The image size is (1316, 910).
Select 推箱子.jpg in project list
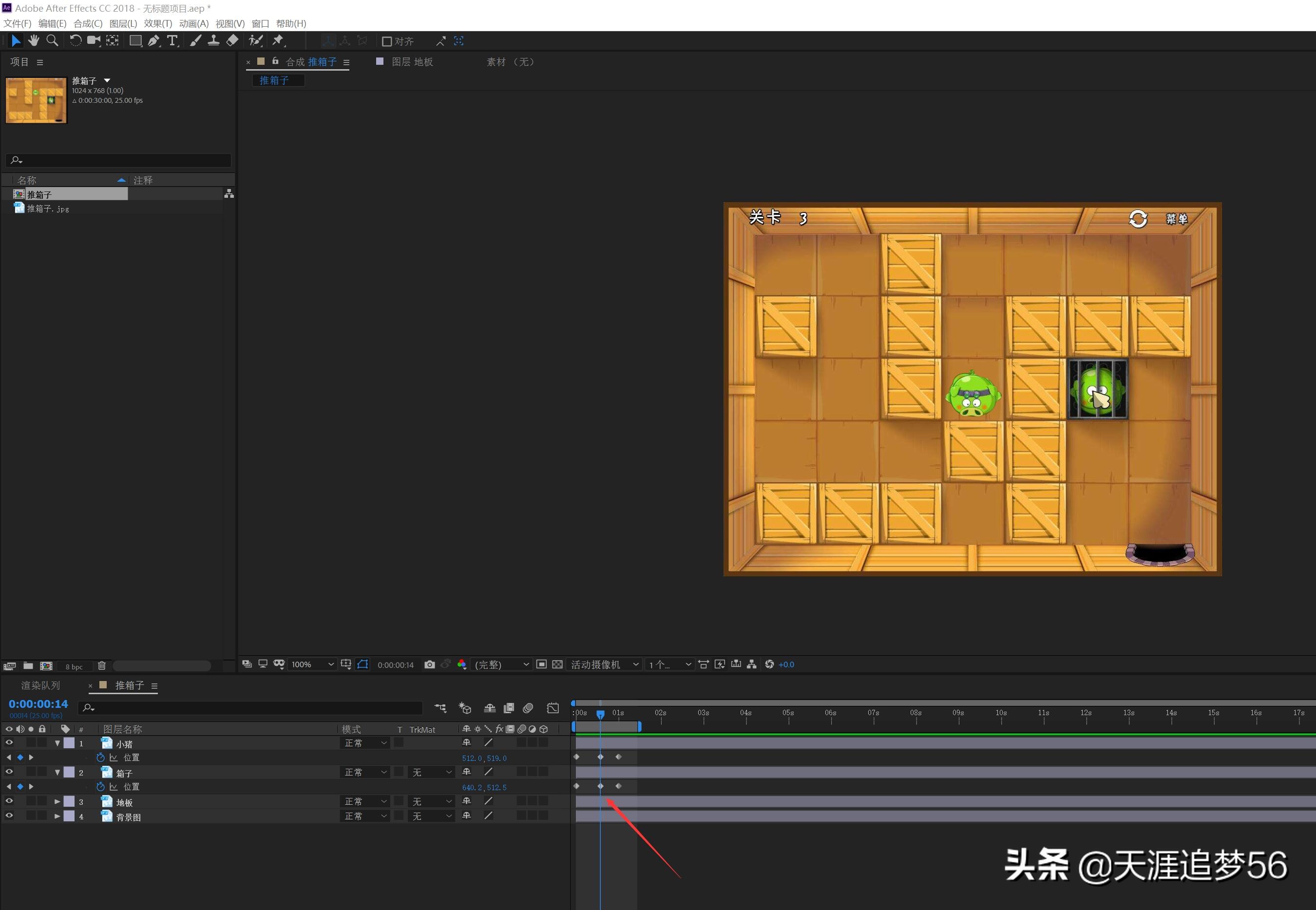coord(48,209)
